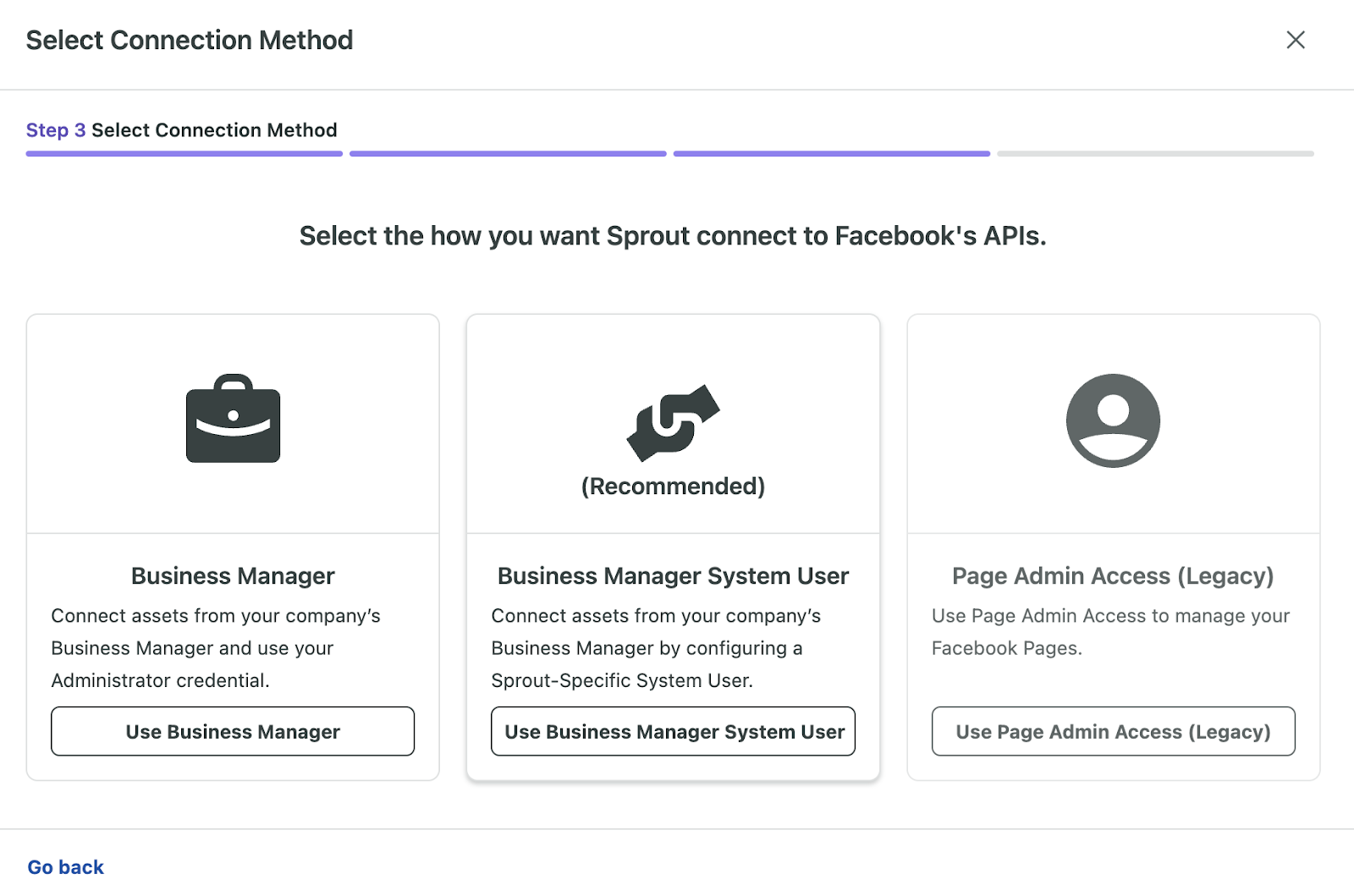Click the Use Business Manager System User button
This screenshot has height=896, width=1354.
[673, 731]
